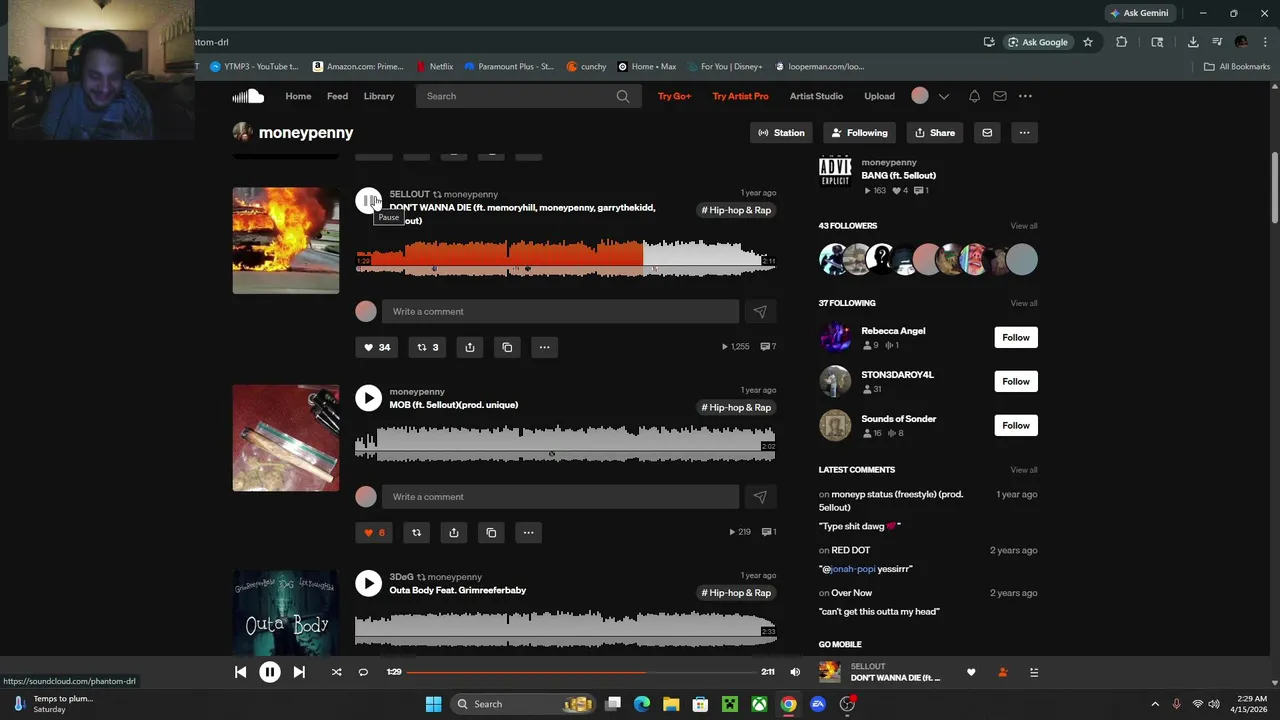
Task: Seek in DON'T WANNA DIE waveform
Action: pyautogui.click(x=565, y=258)
